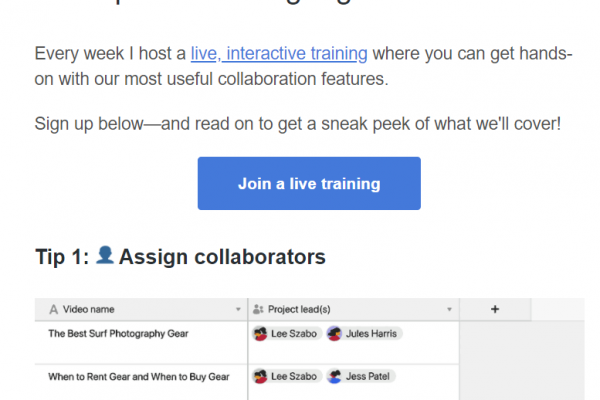Viewport: 600px width, 400px height.
Task: Select The Best Surf Photography Gear cell
Action: click(x=141, y=342)
